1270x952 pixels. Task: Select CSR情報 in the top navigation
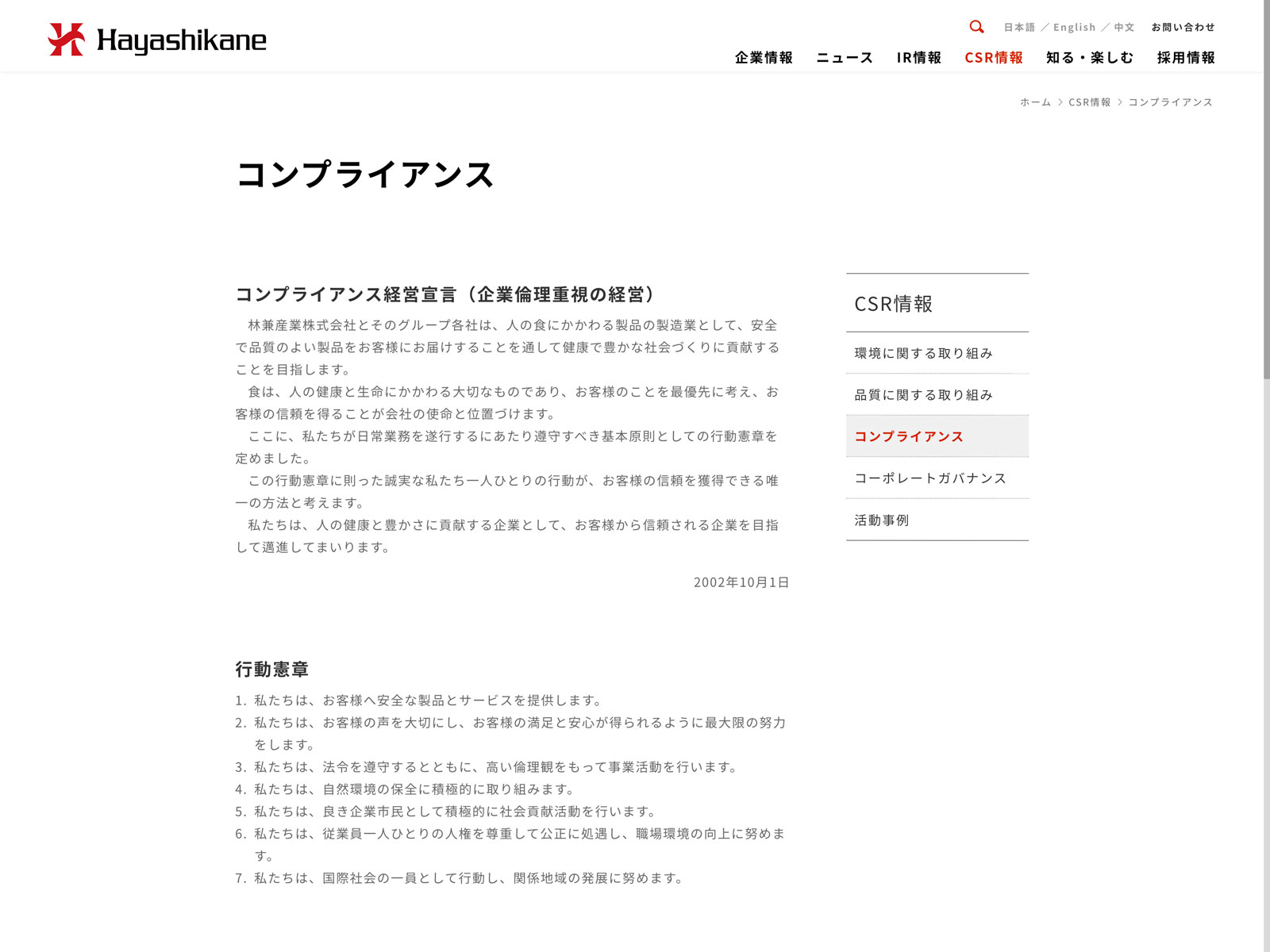[x=994, y=58]
